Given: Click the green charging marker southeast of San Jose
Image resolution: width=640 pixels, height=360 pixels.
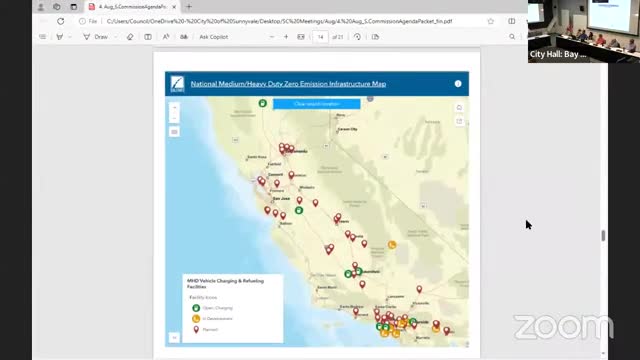Looking at the screenshot, I should coord(299,211).
